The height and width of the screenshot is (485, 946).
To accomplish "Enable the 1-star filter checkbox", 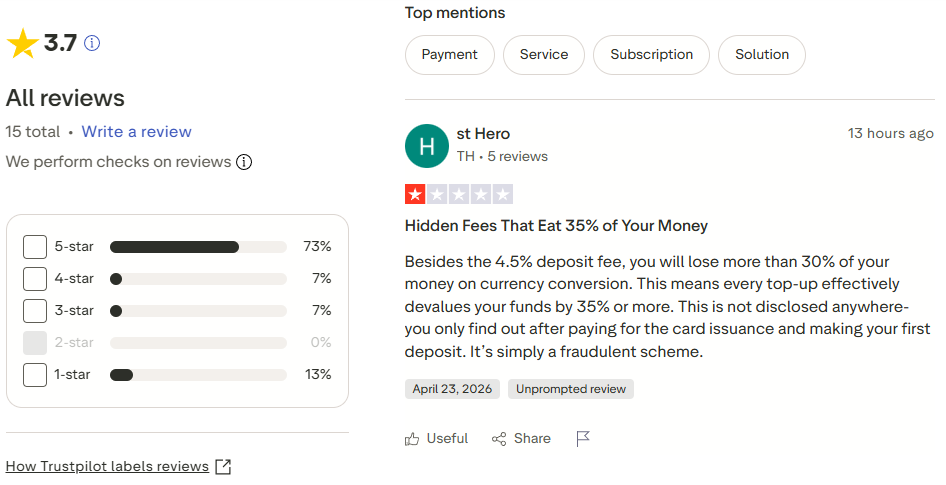I will 35,375.
